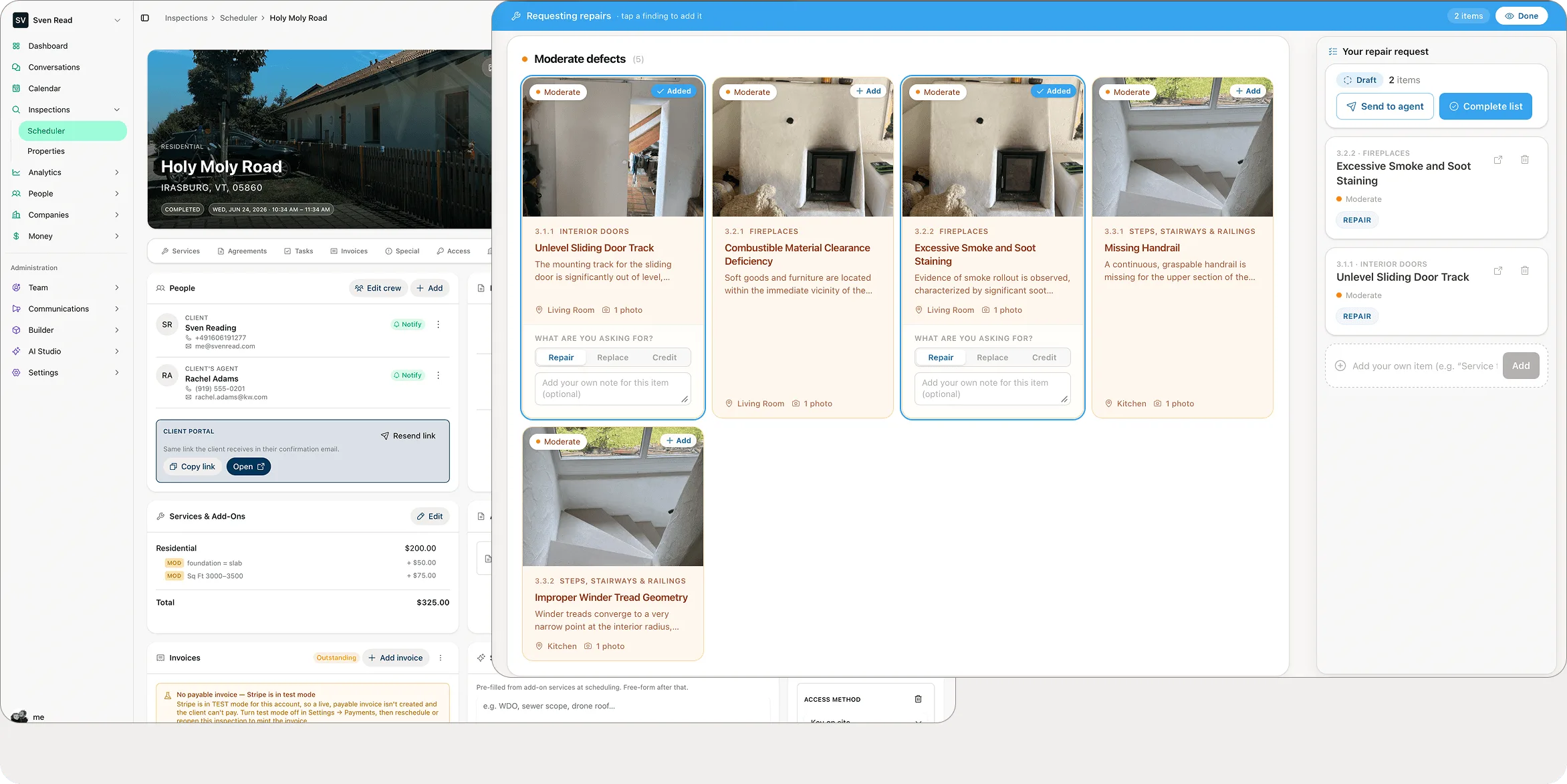
Task: Open Unlevel Sliding Door Track external link icon
Action: click(x=1498, y=271)
